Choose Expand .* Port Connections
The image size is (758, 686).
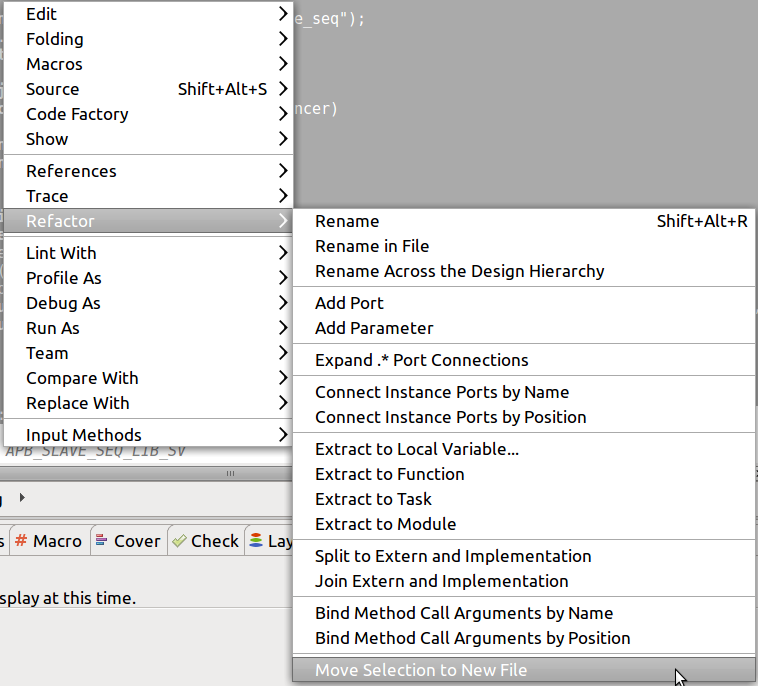(x=421, y=360)
